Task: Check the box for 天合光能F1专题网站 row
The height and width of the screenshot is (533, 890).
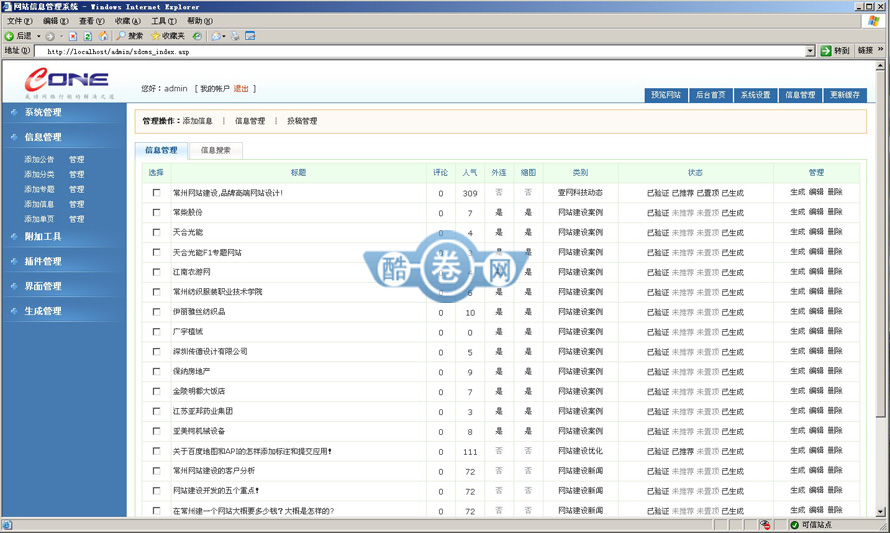Action: pyautogui.click(x=156, y=252)
